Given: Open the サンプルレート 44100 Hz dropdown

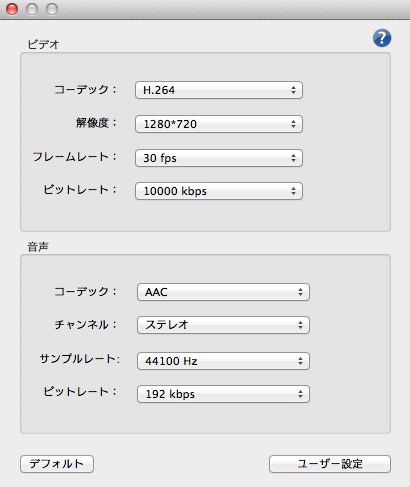Looking at the screenshot, I should pyautogui.click(x=223, y=361).
